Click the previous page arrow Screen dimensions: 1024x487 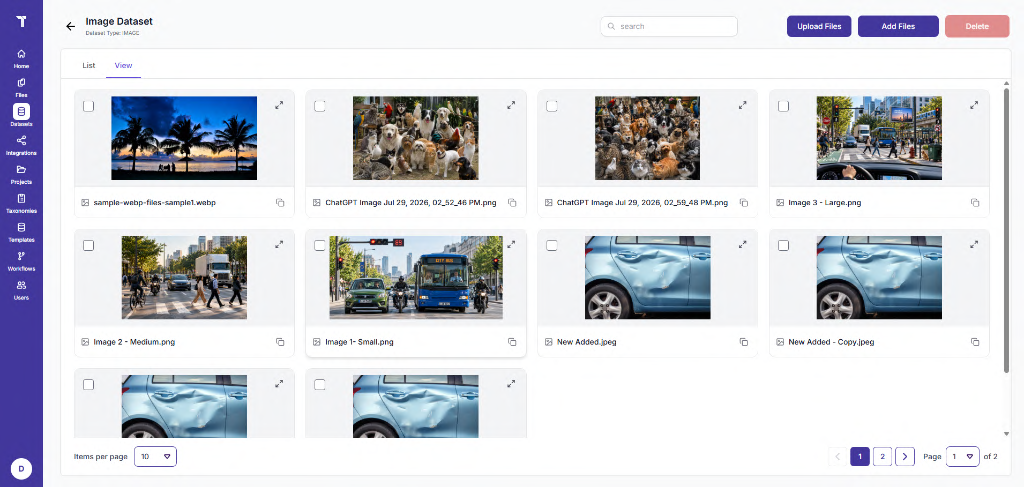[838, 457]
